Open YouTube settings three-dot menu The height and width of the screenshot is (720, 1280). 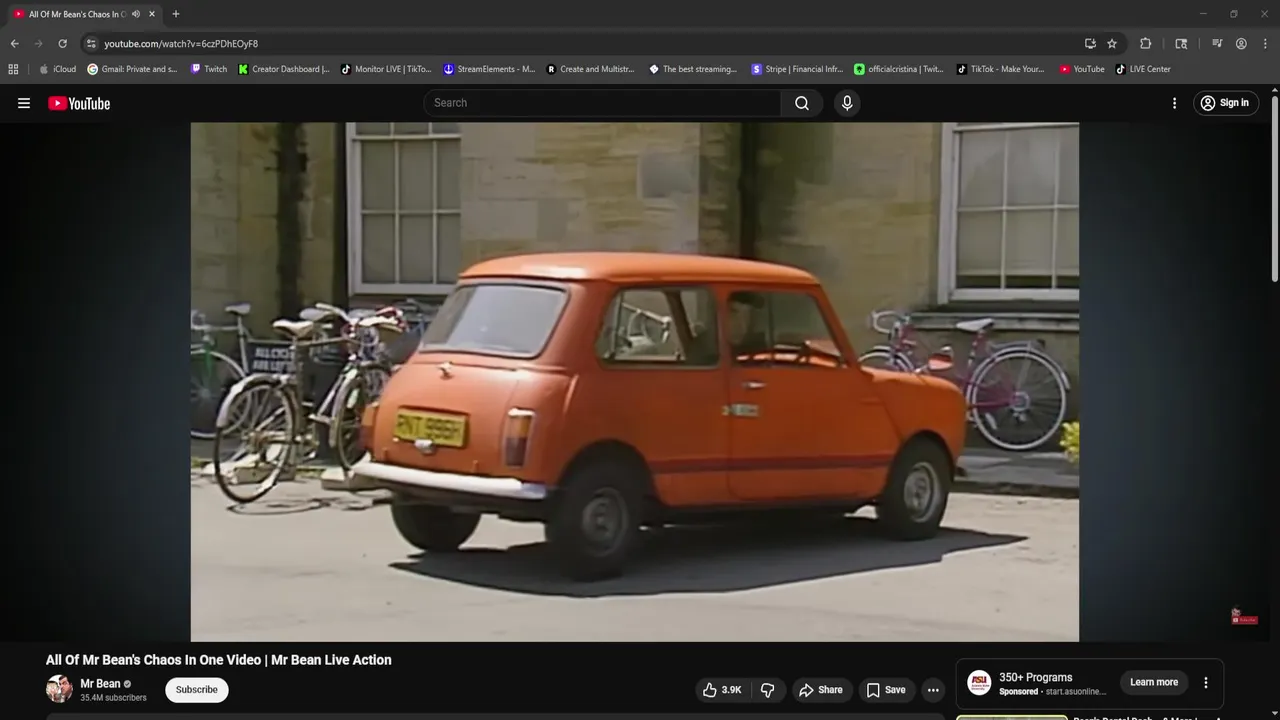point(1174,103)
